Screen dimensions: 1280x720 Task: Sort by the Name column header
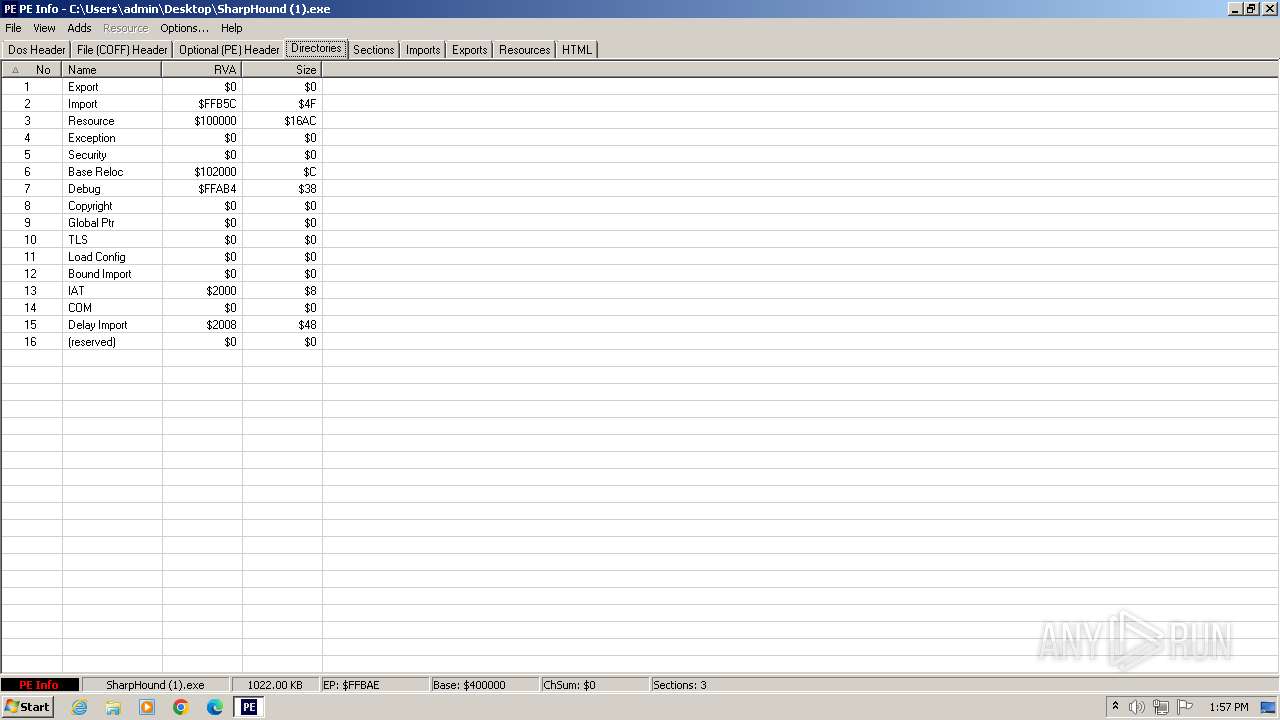[x=112, y=70]
